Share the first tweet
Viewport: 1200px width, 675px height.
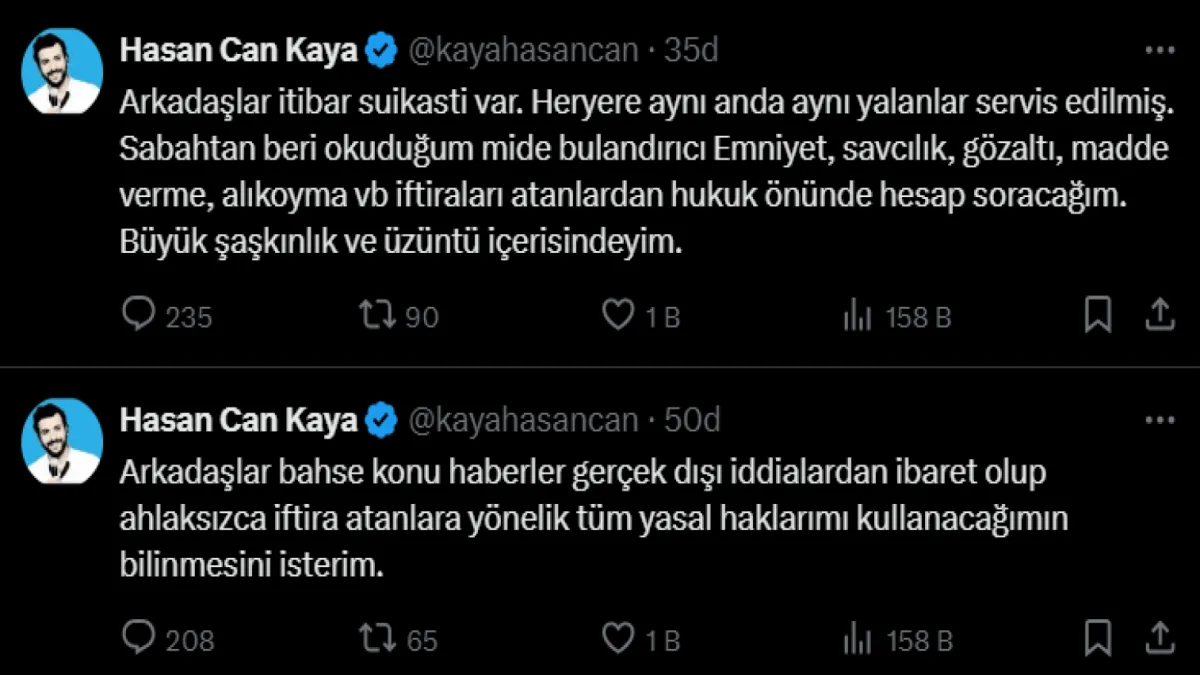point(1159,316)
